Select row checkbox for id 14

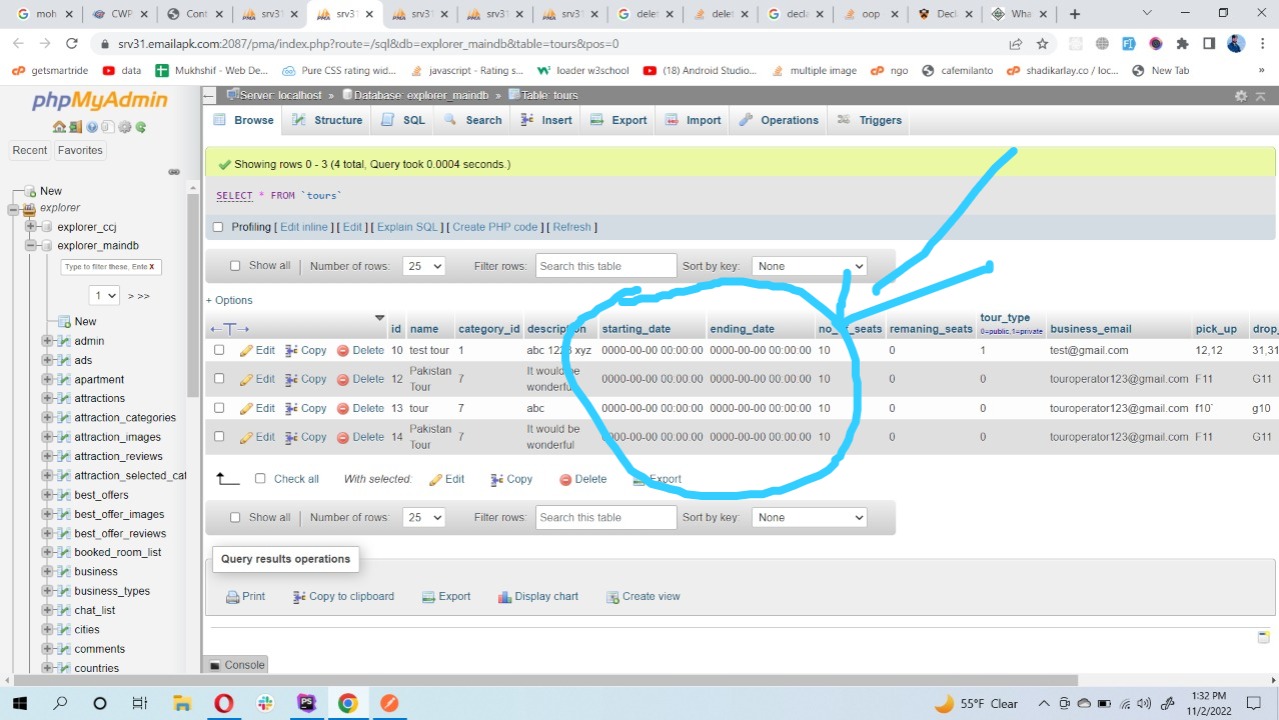coord(219,437)
